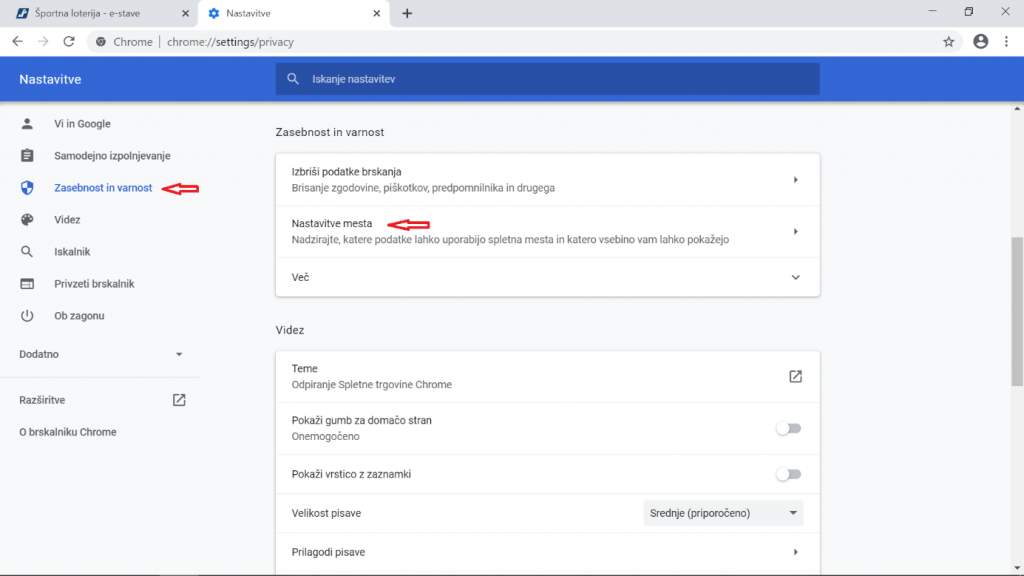
Task: Open Izbriši podatke brskanja
Action: pos(547,180)
